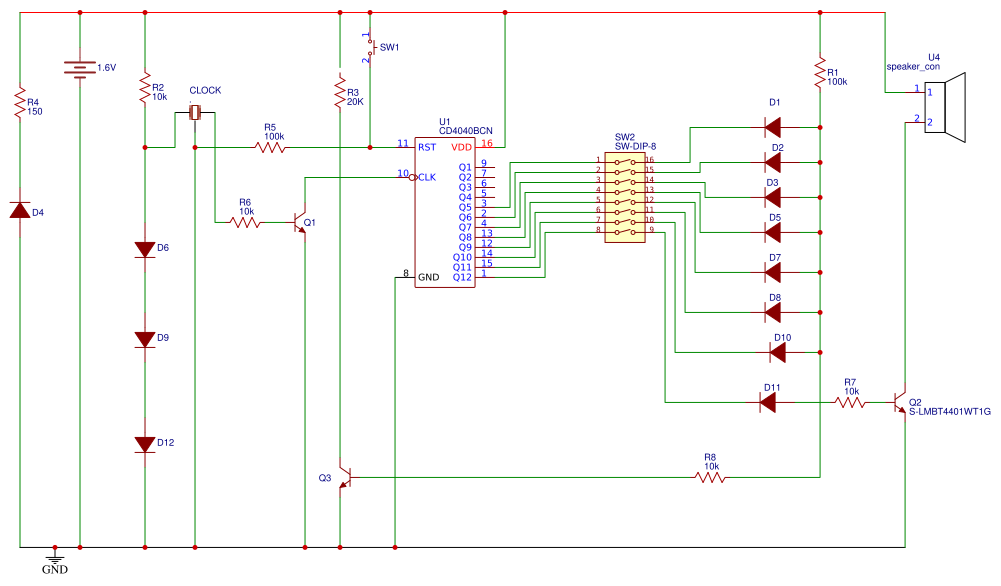Select diode D10

[778, 352]
